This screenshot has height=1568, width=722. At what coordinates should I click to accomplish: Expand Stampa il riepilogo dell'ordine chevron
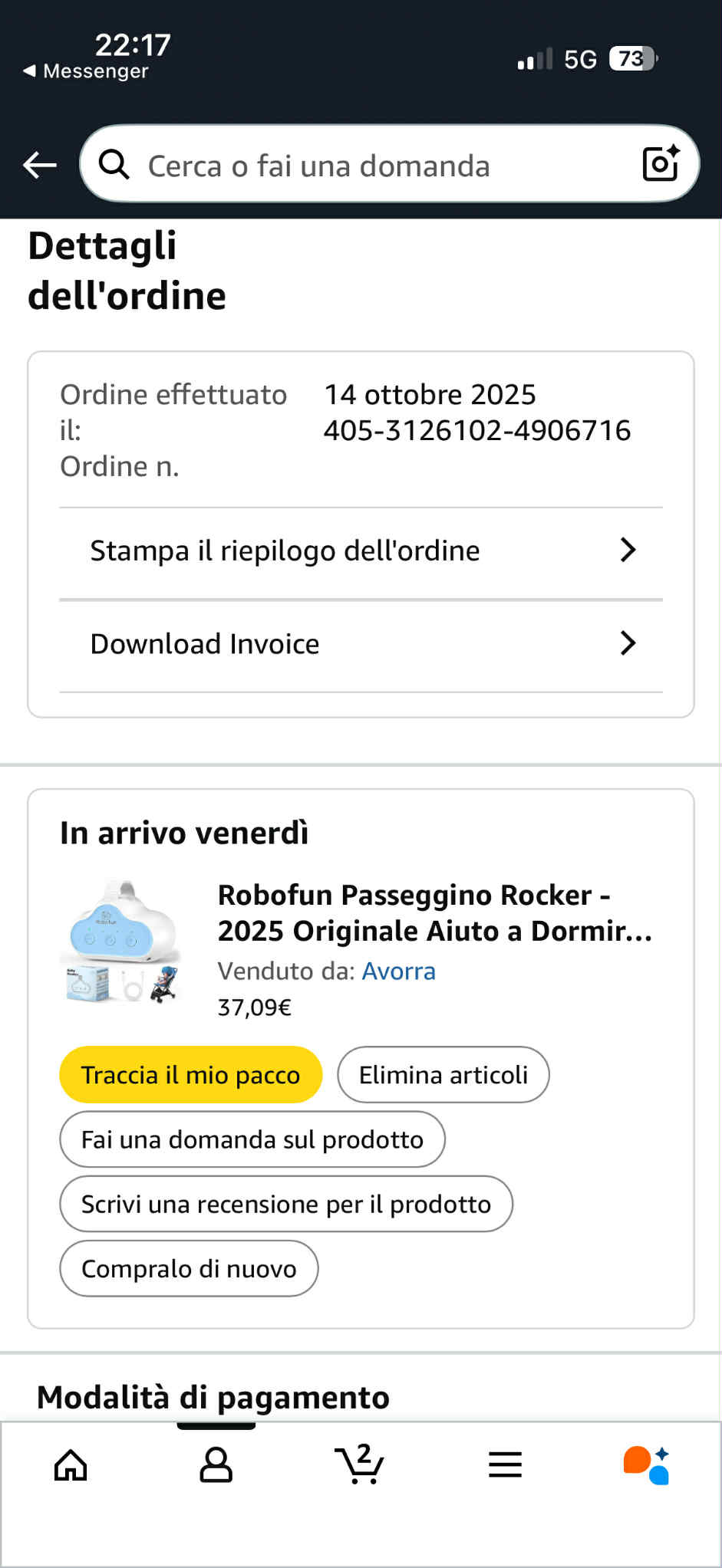tap(628, 550)
